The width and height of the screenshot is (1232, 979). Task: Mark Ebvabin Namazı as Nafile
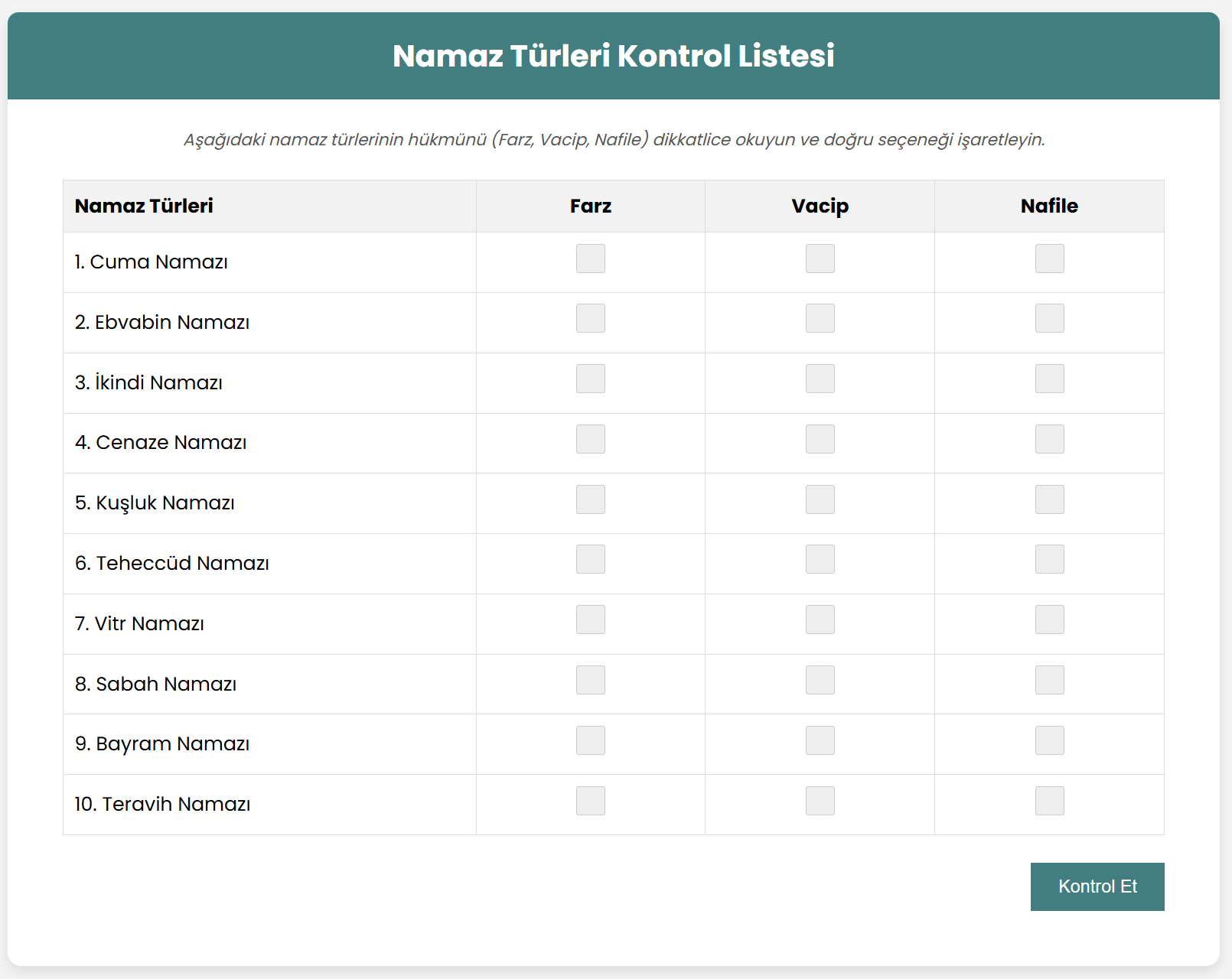[x=1050, y=318]
